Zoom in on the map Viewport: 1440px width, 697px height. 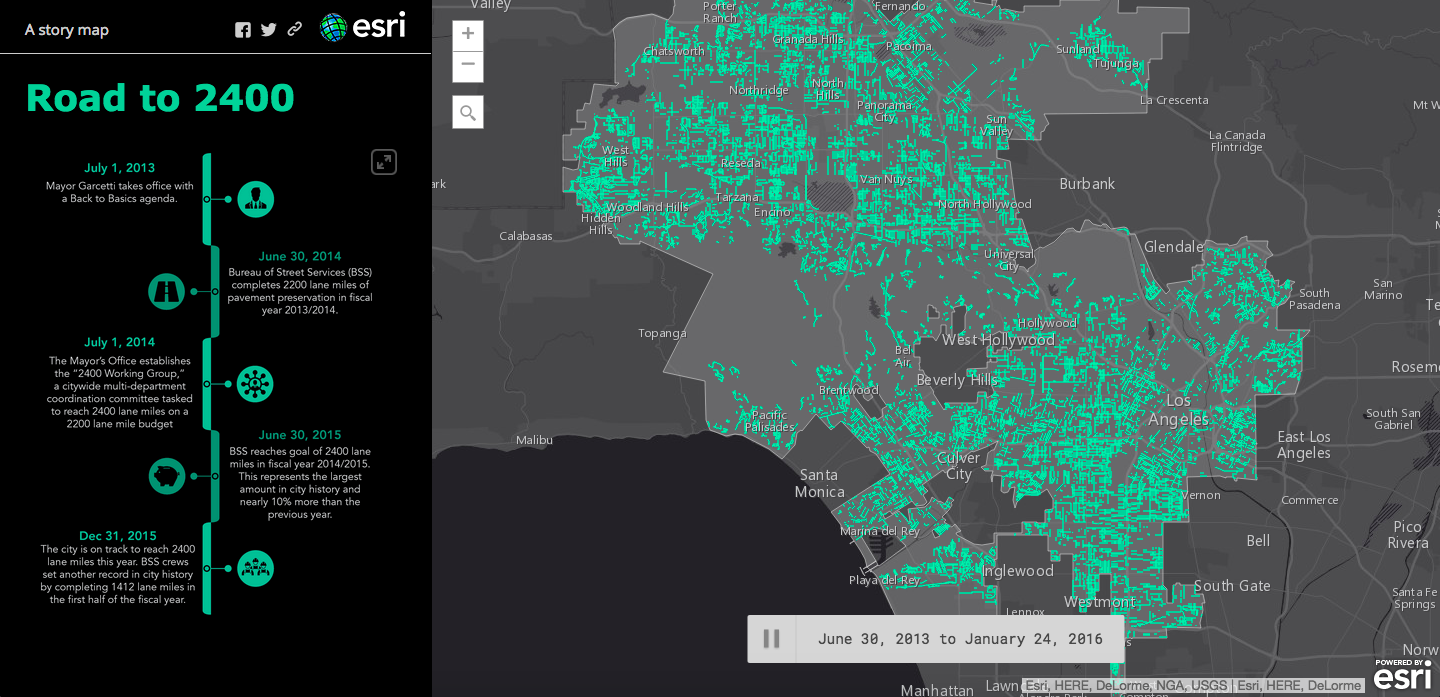point(468,35)
